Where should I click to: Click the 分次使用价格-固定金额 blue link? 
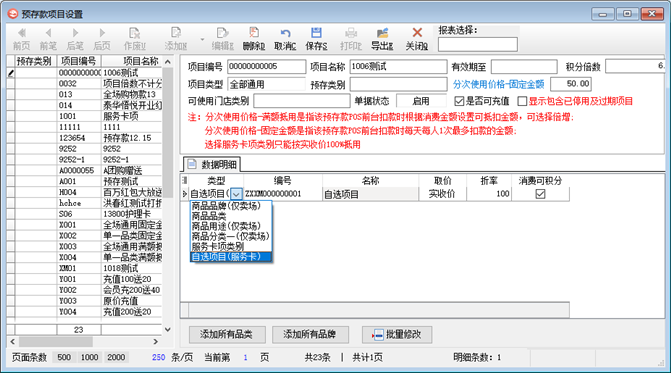(x=499, y=84)
